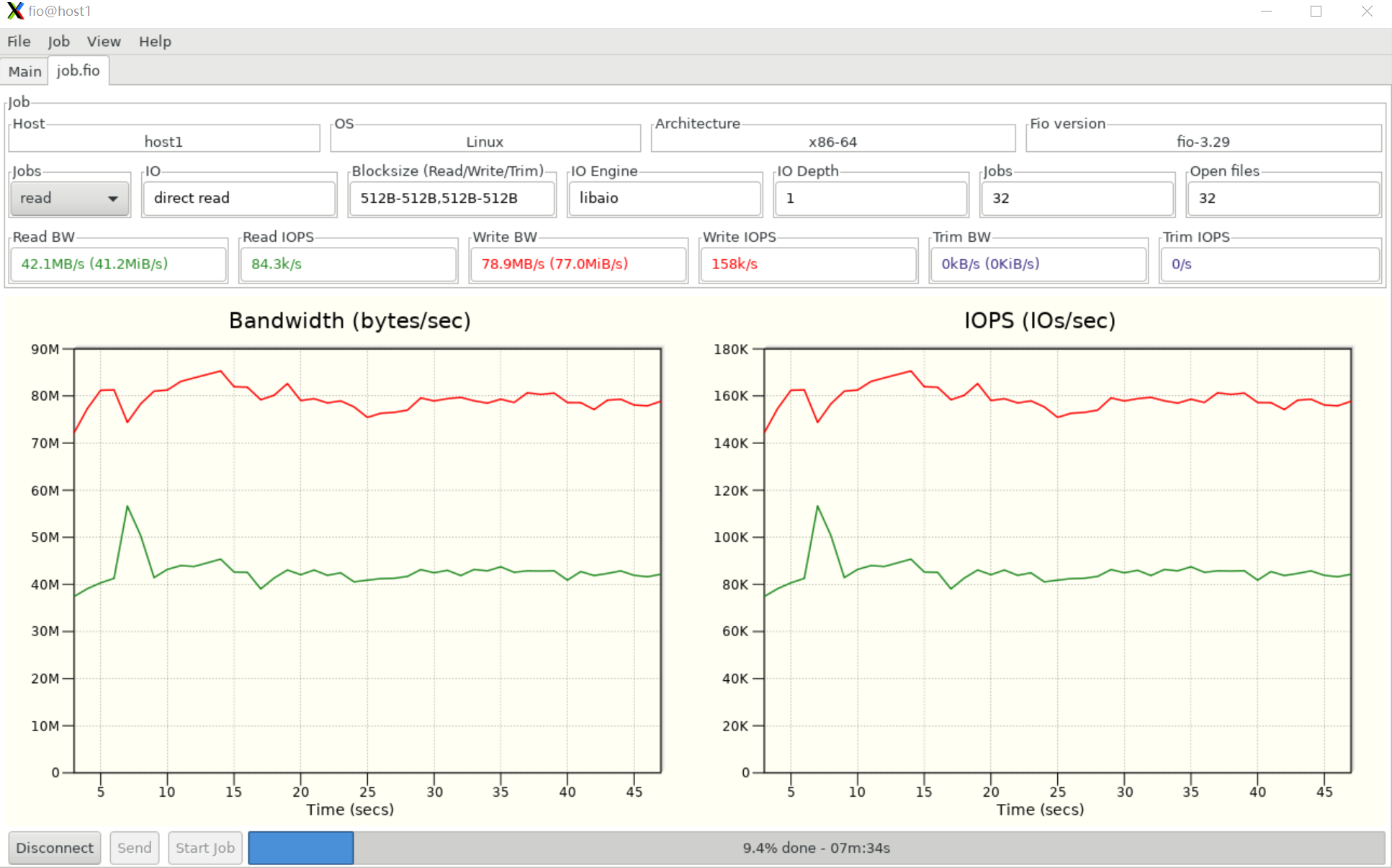Screen dimensions: 1392x868
Task: Open the View menu
Action: pos(103,42)
